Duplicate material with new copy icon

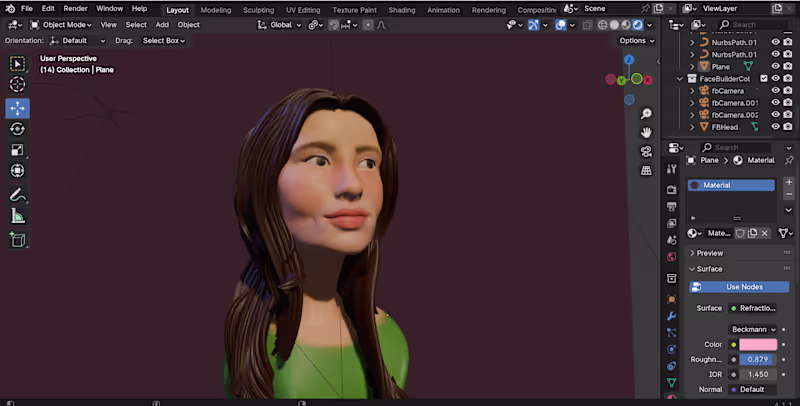[x=753, y=233]
